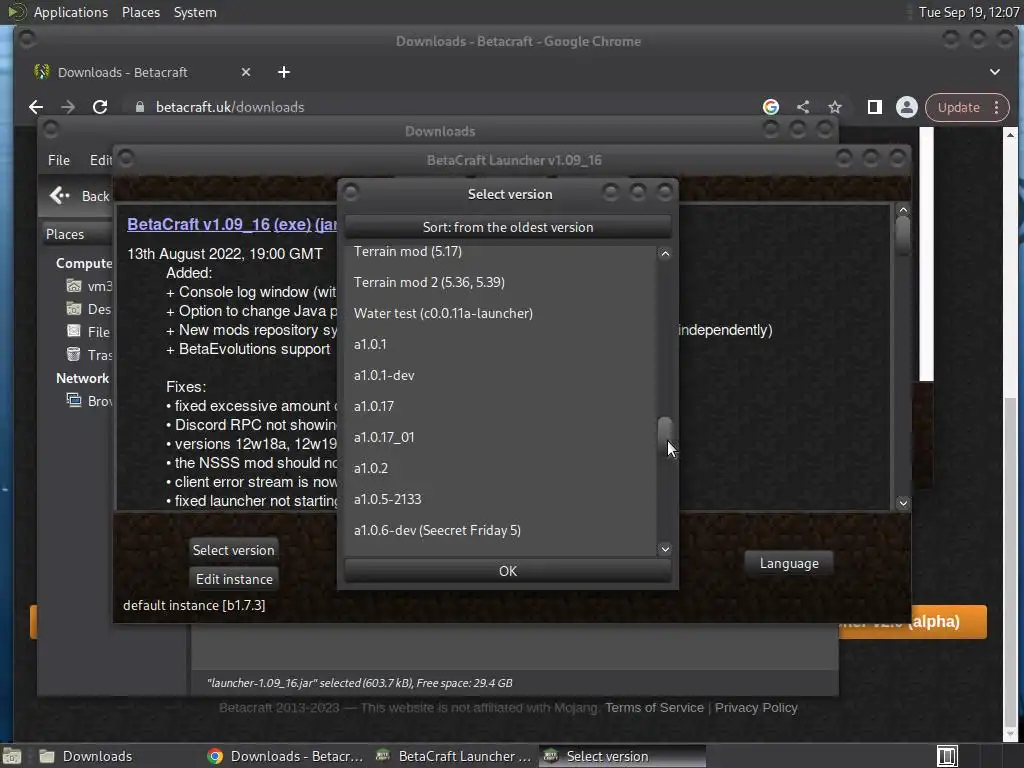Click site lock icon in address bar
The width and height of the screenshot is (1024, 768).
pyautogui.click(x=139, y=107)
